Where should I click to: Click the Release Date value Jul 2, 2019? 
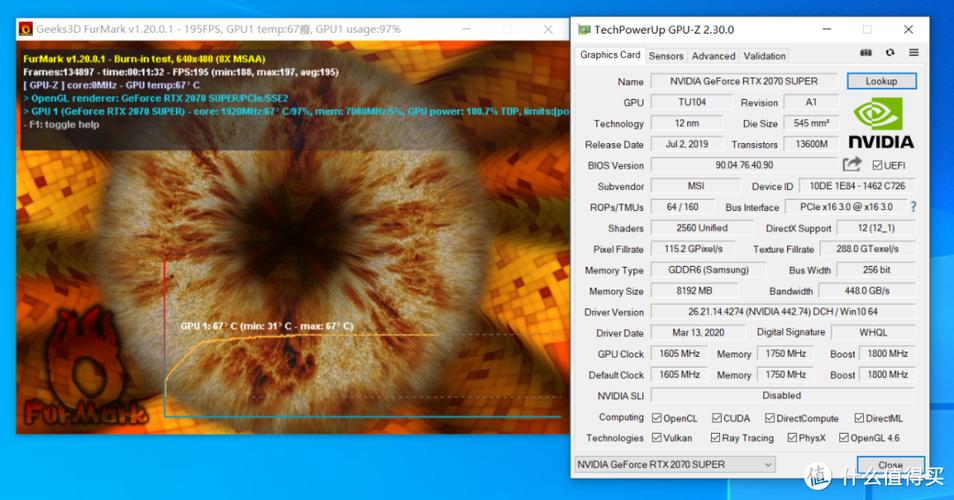[x=687, y=144]
